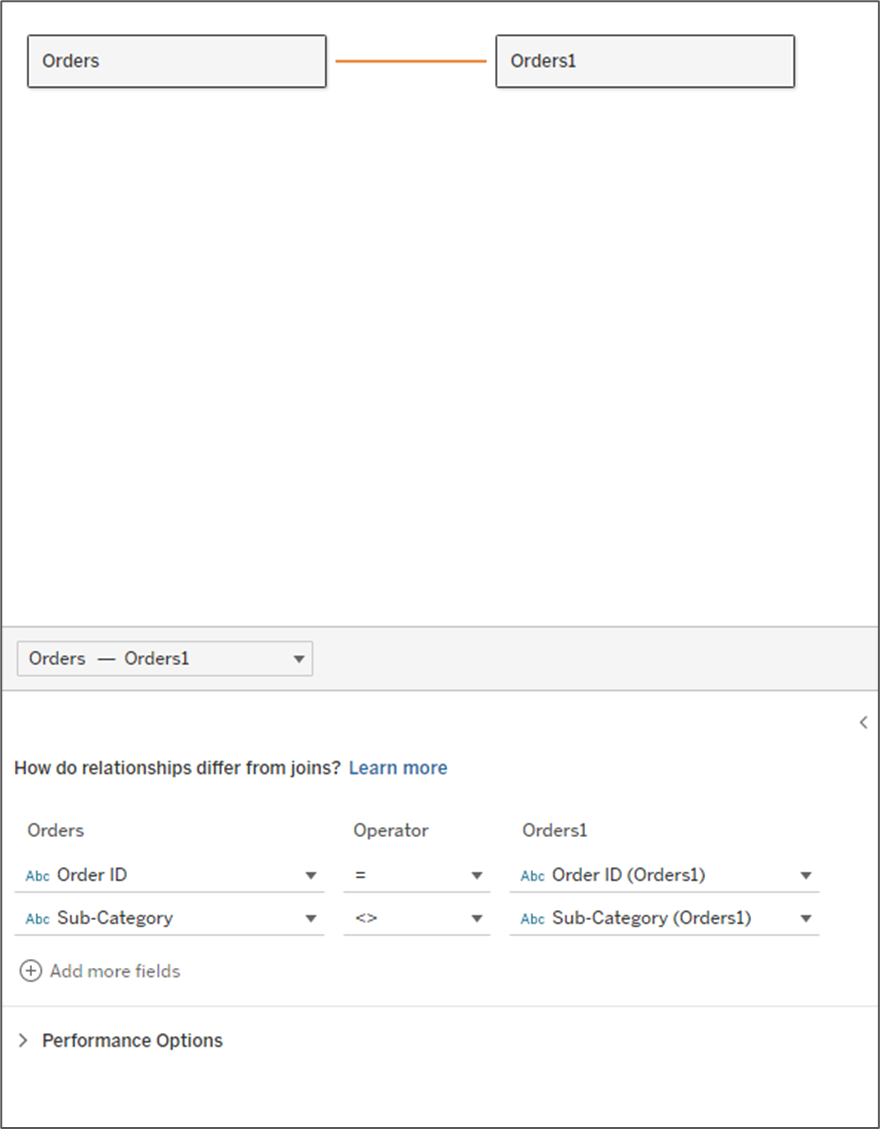Open the not-equal operator dropdown
Viewport: 880px width, 1129px height.
click(416, 918)
